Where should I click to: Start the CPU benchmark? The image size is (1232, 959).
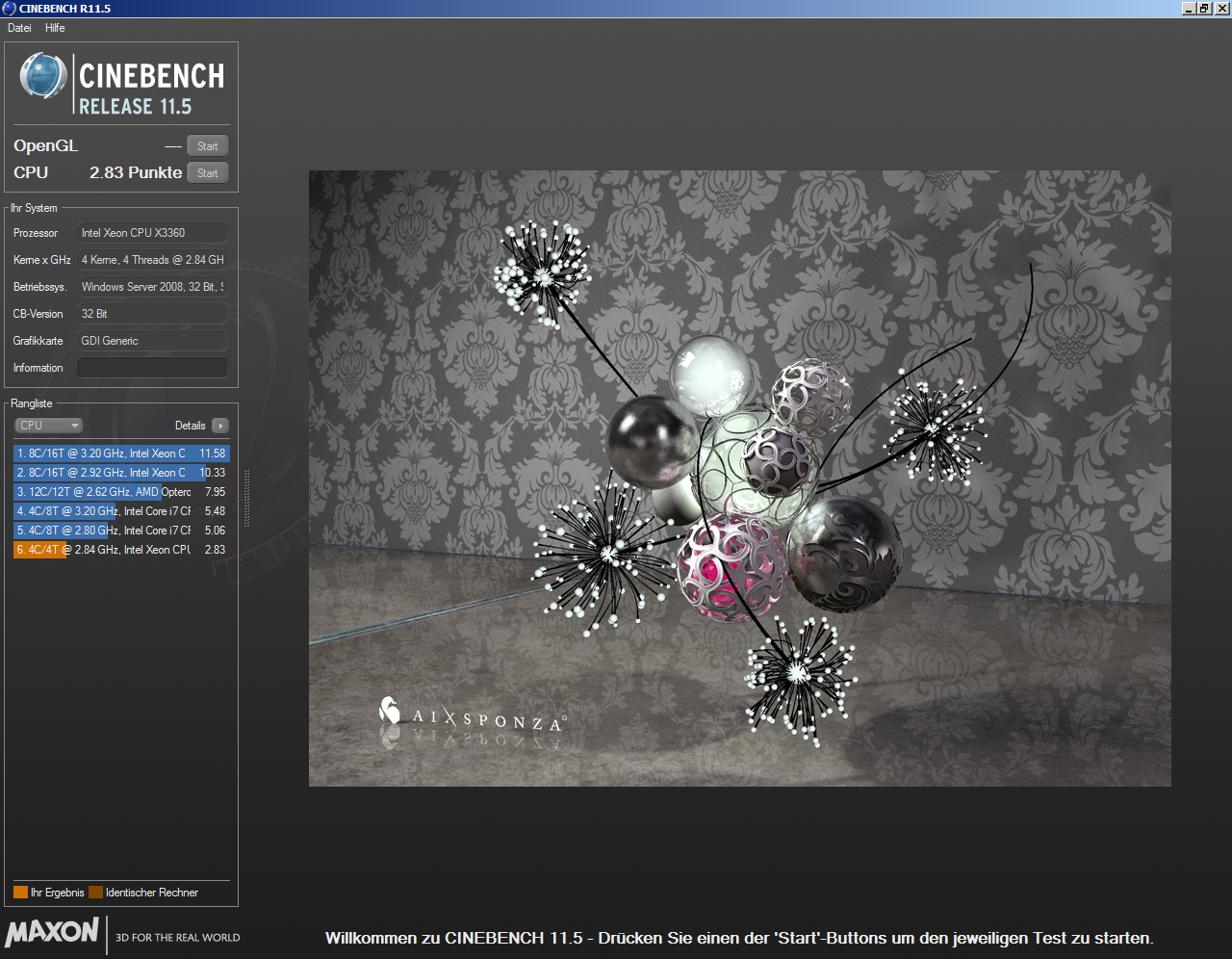[x=207, y=173]
